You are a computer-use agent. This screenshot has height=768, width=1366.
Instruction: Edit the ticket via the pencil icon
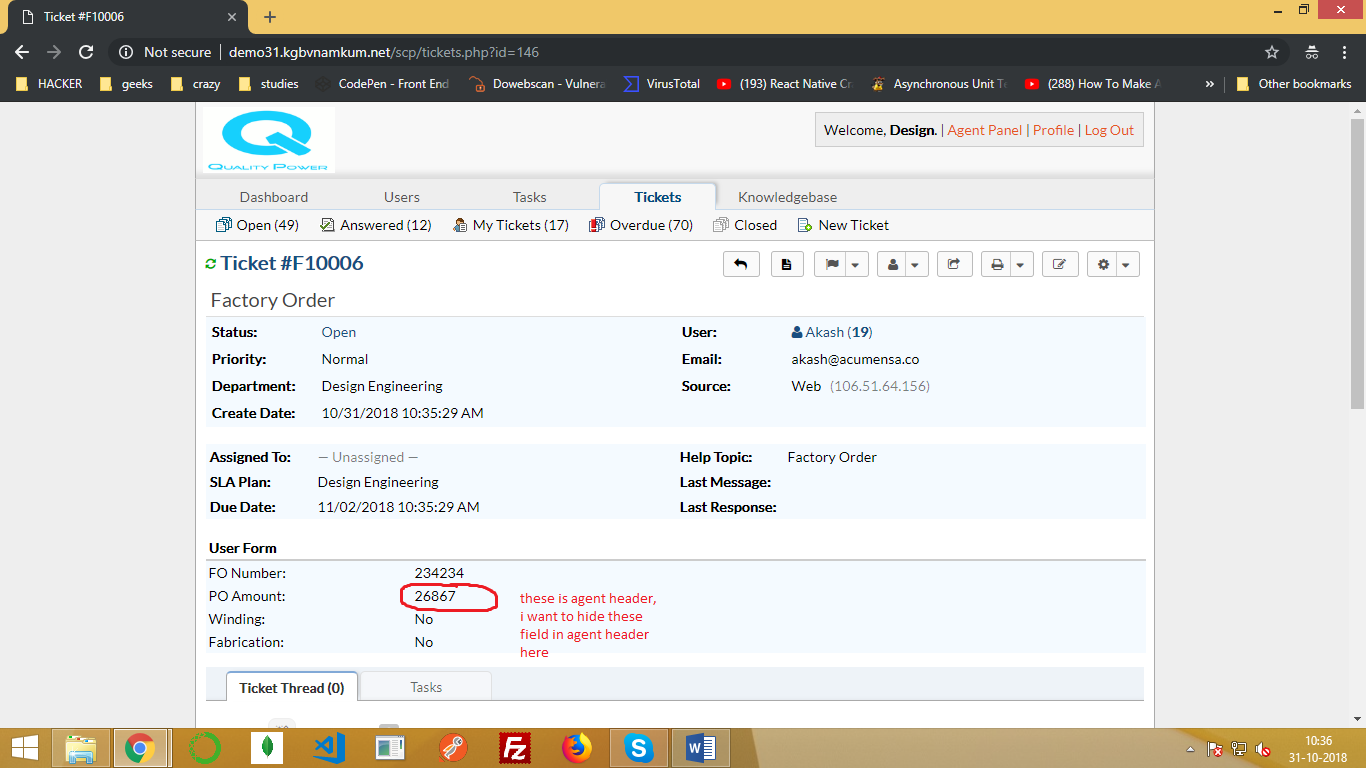pos(1060,263)
